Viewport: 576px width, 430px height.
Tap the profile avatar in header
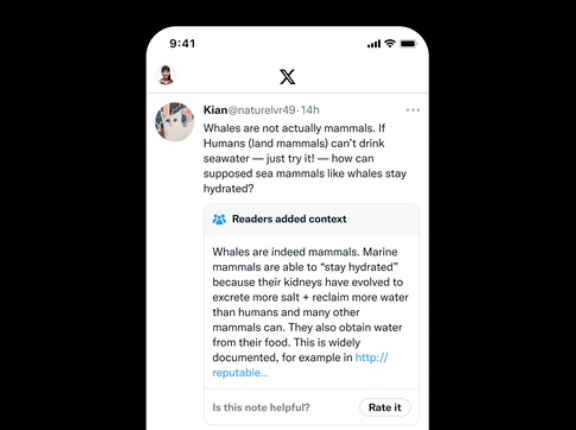pyautogui.click(x=166, y=75)
